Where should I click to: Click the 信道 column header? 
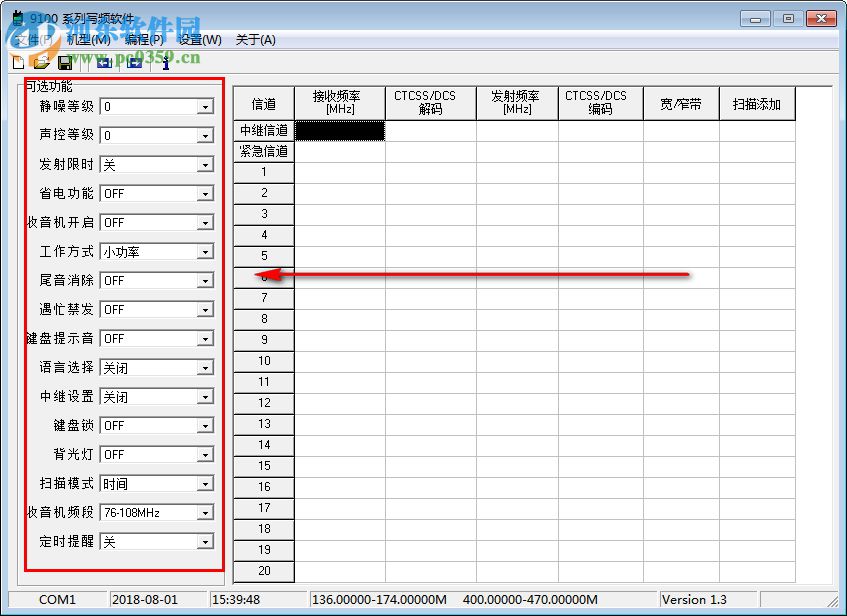click(x=264, y=103)
